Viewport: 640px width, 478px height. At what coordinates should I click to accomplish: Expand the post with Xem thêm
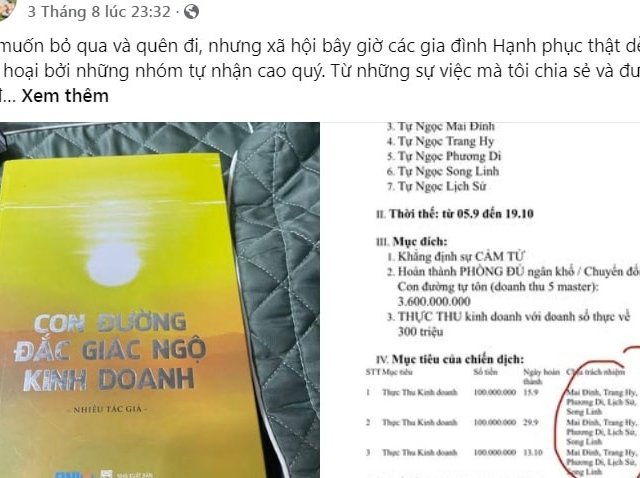pyautogui.click(x=65, y=96)
